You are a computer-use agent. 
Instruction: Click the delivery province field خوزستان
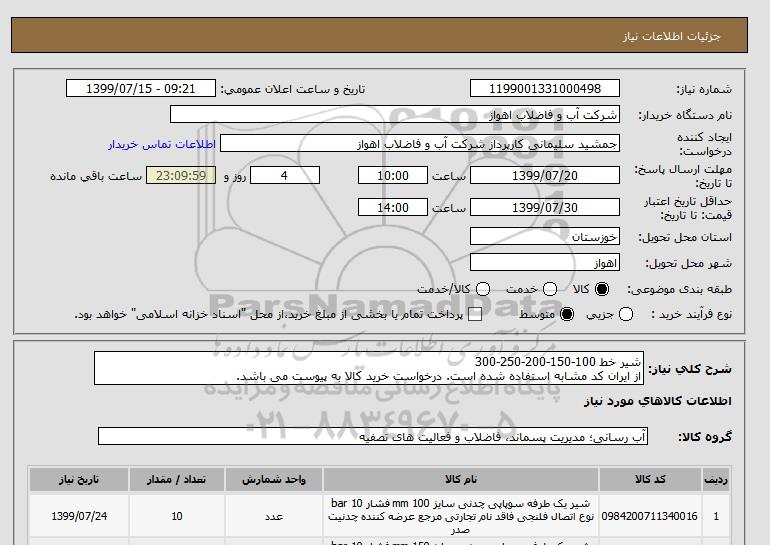pyautogui.click(x=544, y=237)
